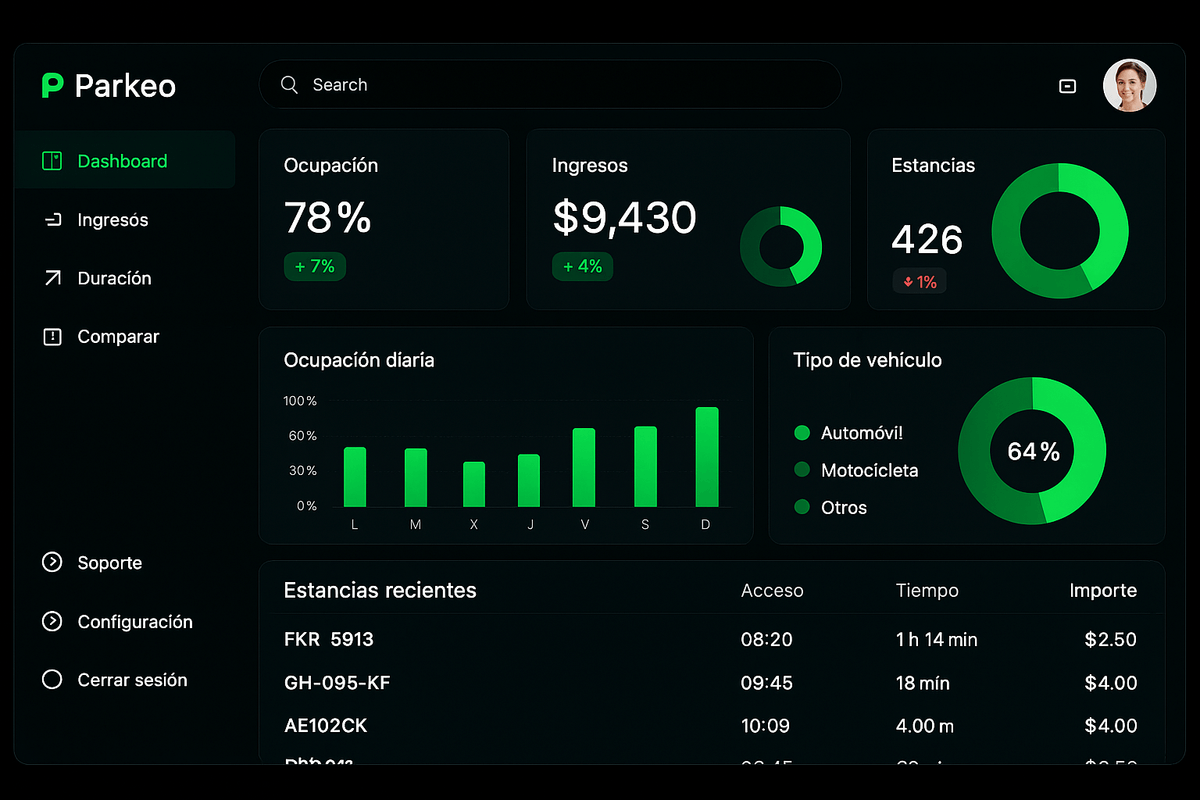Click the +4% badge on the Ingresos card

pos(582,266)
